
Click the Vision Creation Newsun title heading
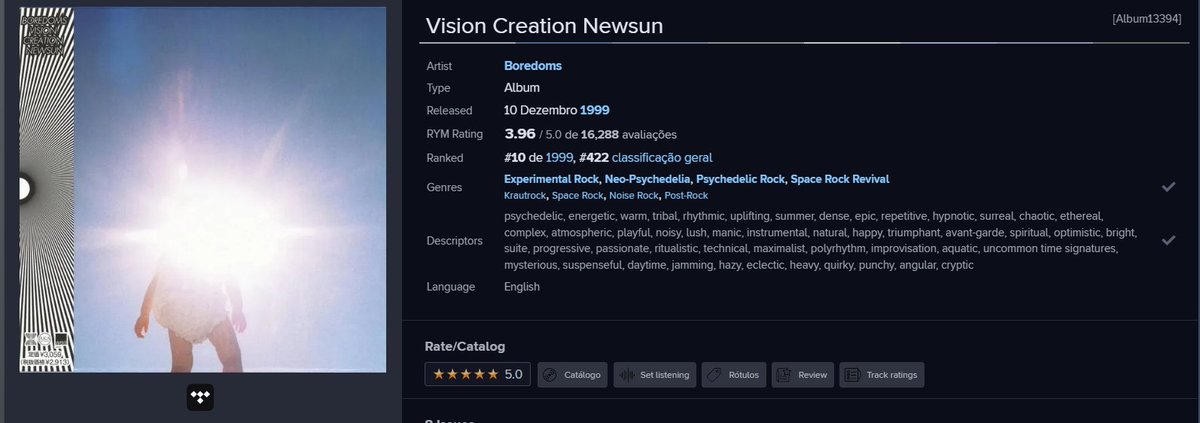point(544,26)
